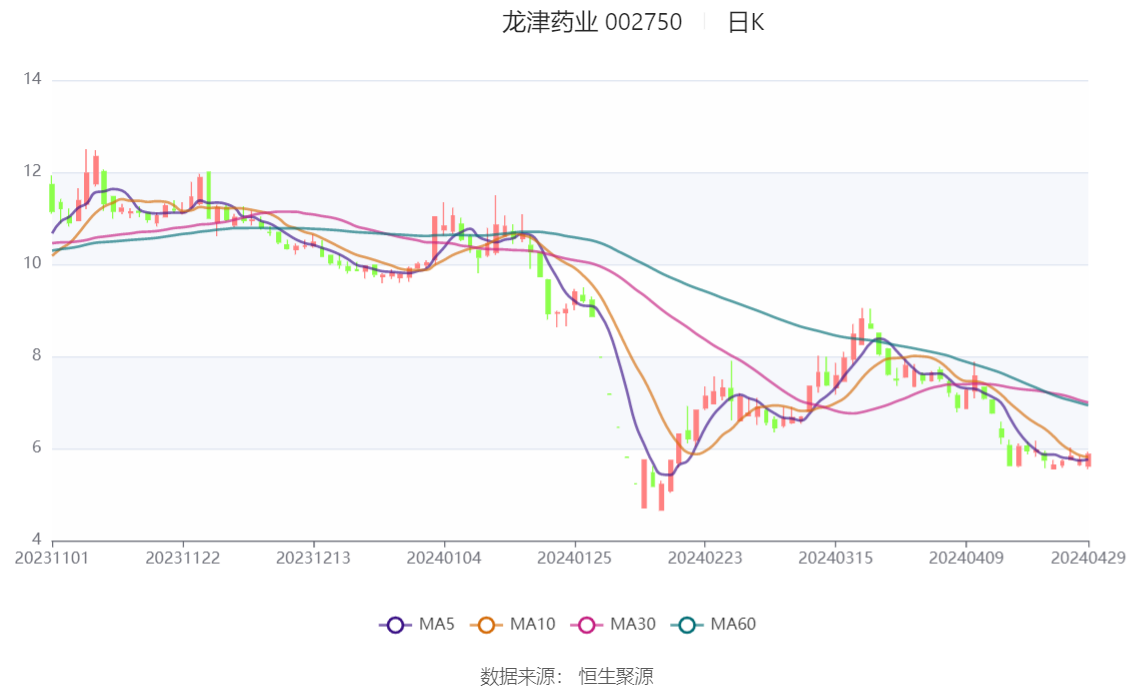Click the 20240223 date axis label

tap(704, 558)
